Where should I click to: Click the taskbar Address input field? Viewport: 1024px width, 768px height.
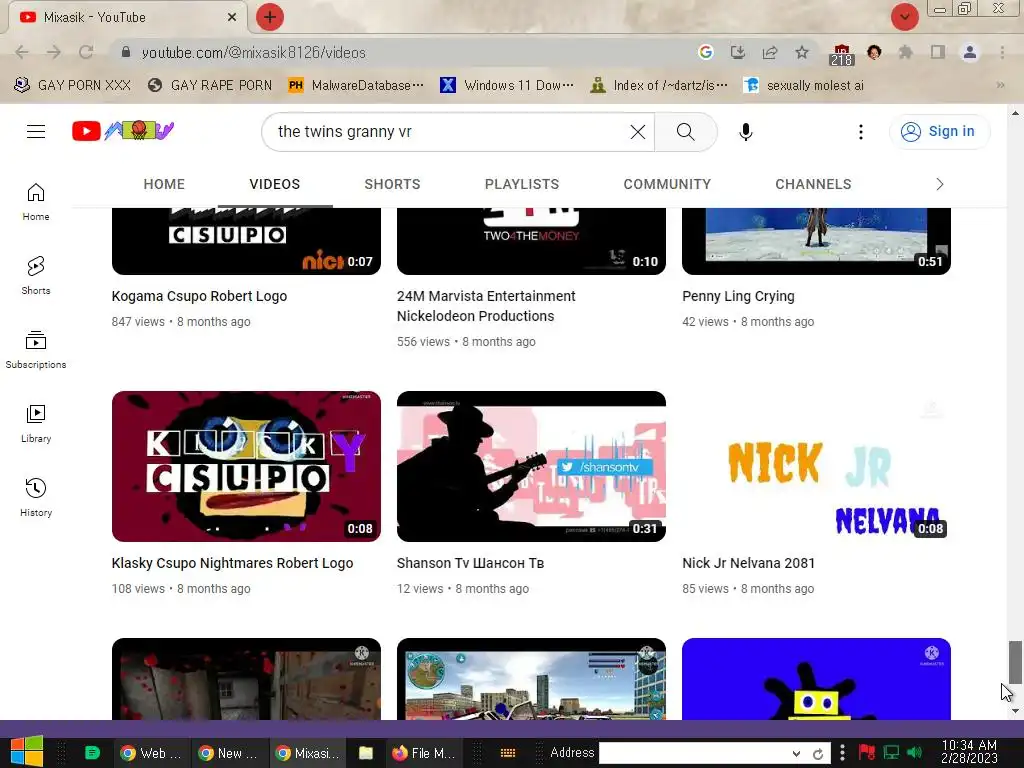tap(696, 753)
